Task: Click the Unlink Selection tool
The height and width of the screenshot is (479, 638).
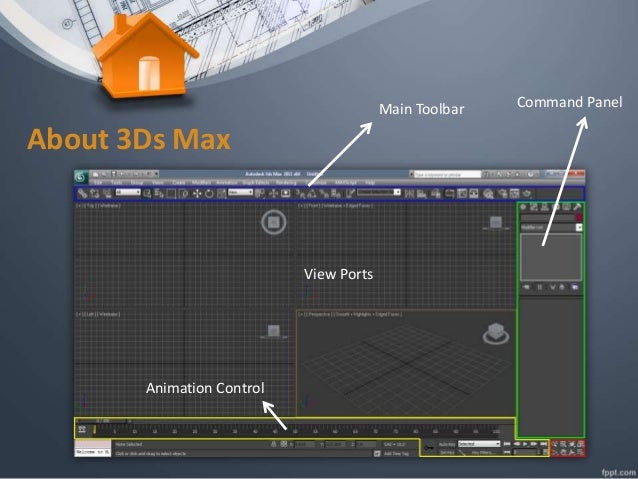Action: pyautogui.click(x=94, y=193)
